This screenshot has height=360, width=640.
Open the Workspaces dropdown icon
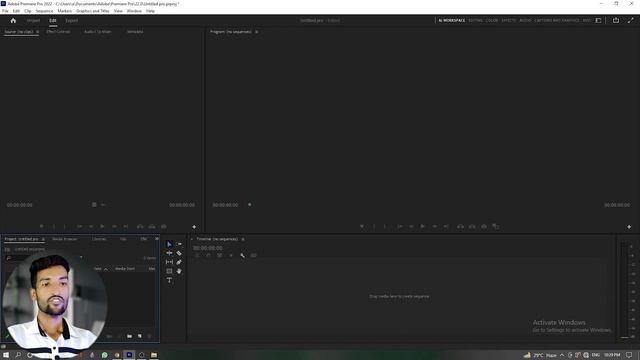(598, 20)
